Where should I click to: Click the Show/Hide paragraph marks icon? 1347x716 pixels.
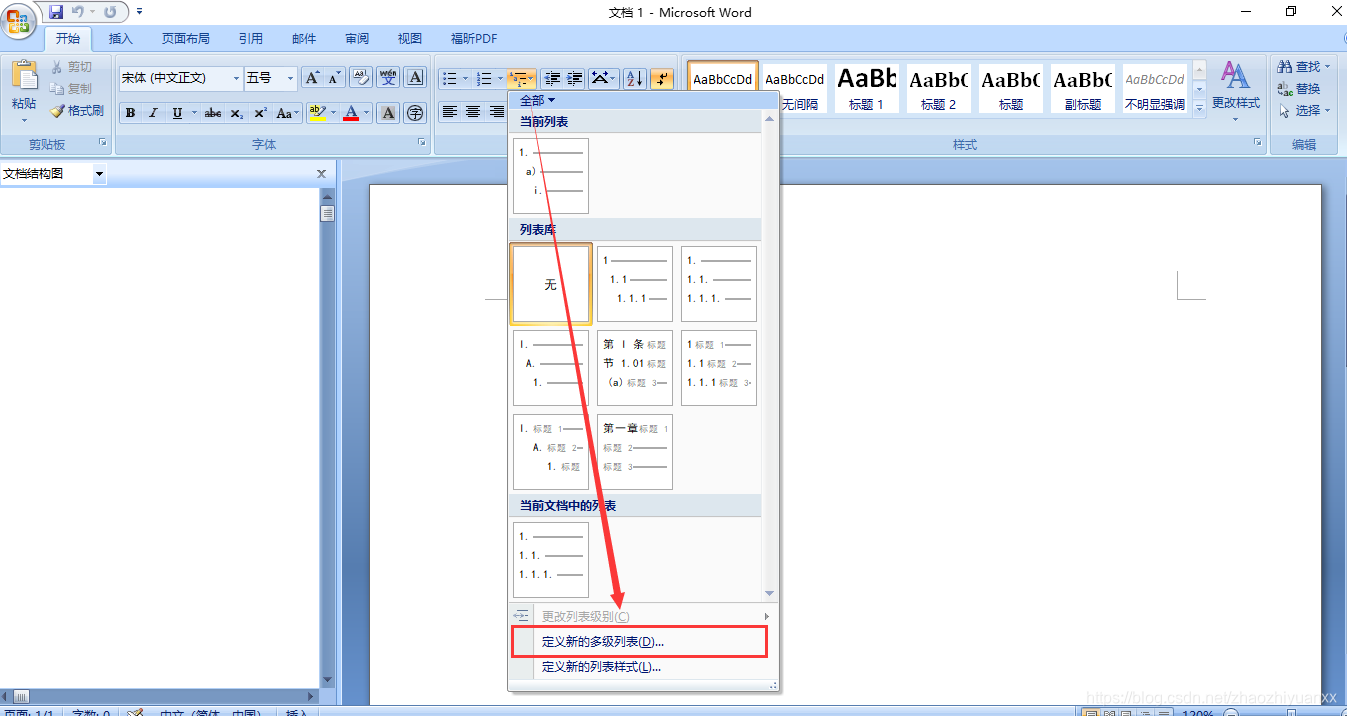point(662,78)
